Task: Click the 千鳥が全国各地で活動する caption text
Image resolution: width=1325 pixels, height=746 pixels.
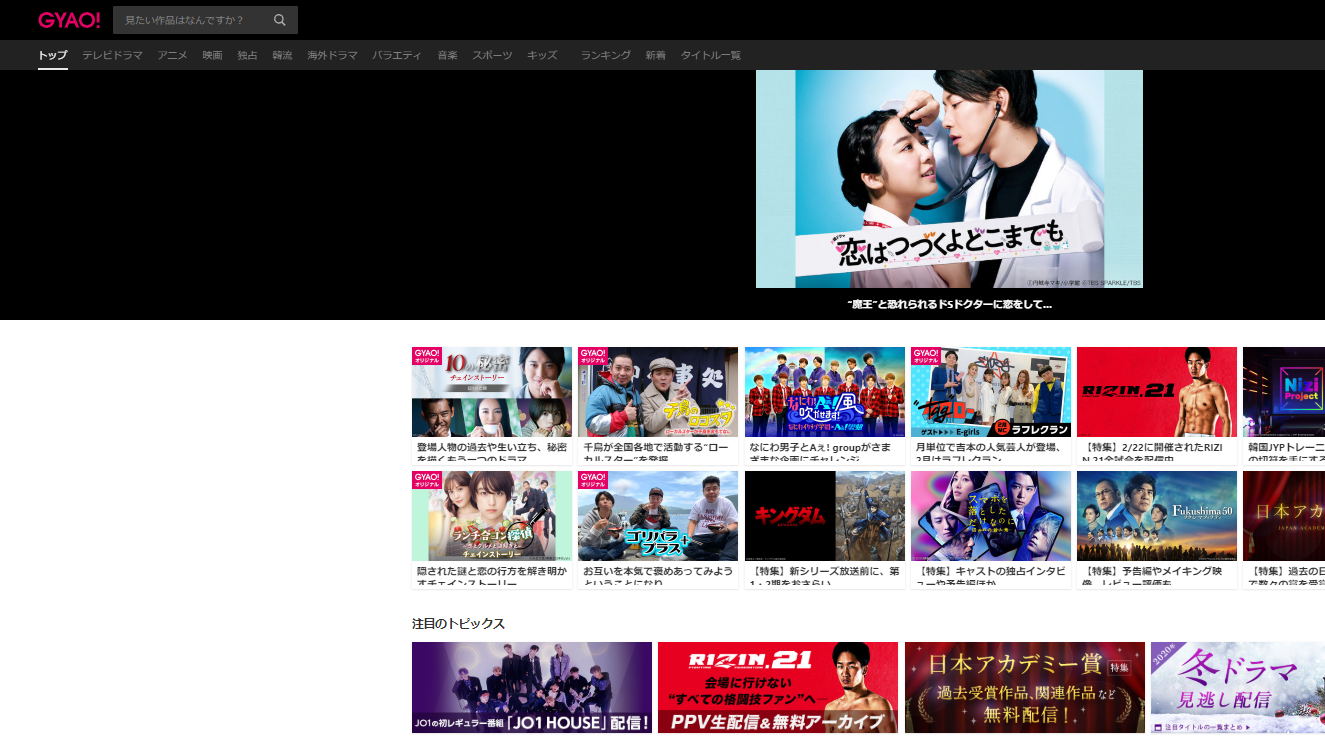Action: (658, 452)
